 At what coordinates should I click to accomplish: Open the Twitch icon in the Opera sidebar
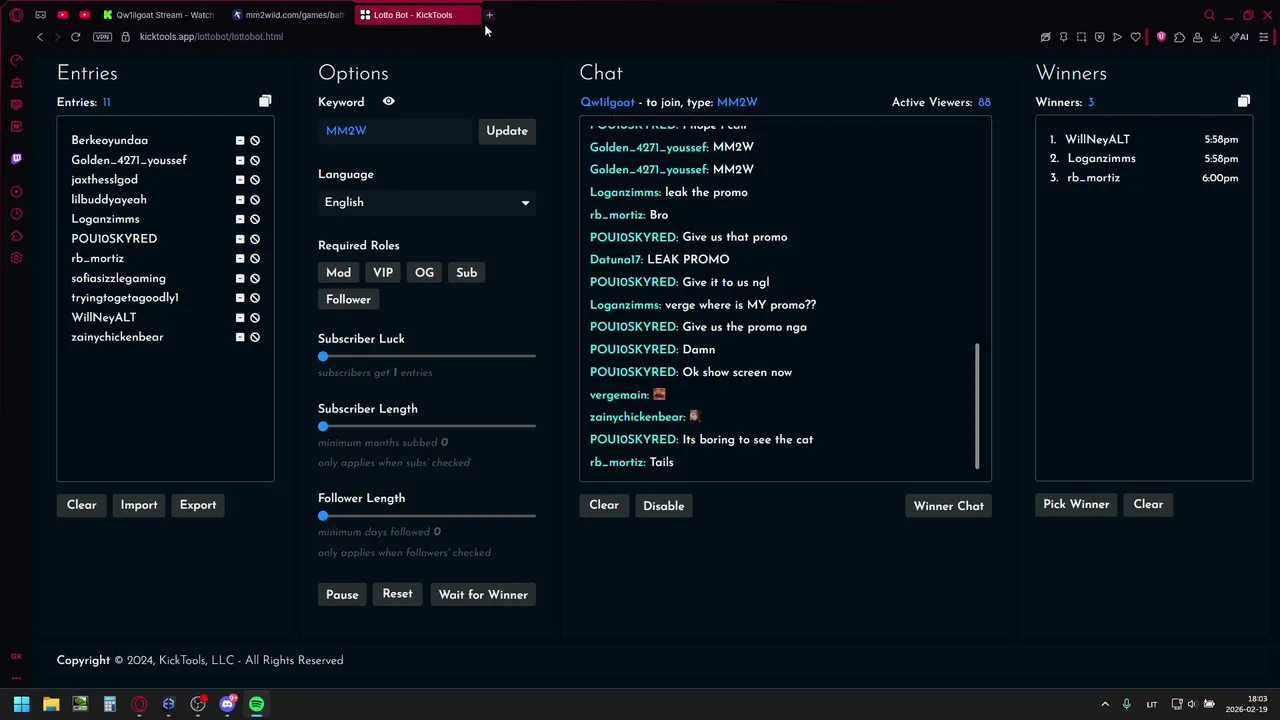16,159
